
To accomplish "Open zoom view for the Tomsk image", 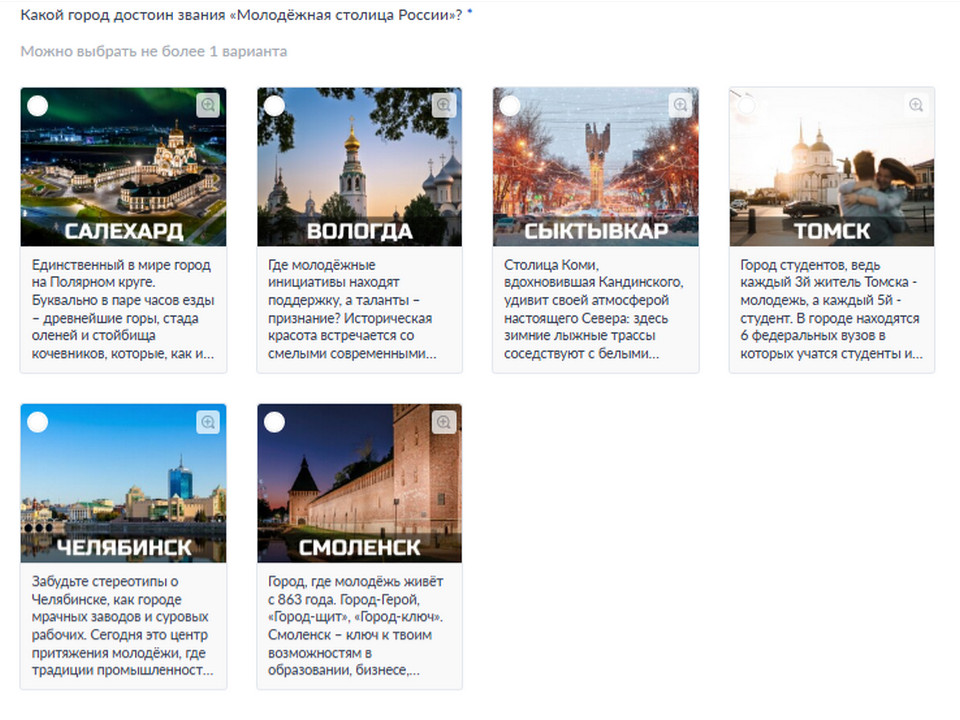I will 916,105.
